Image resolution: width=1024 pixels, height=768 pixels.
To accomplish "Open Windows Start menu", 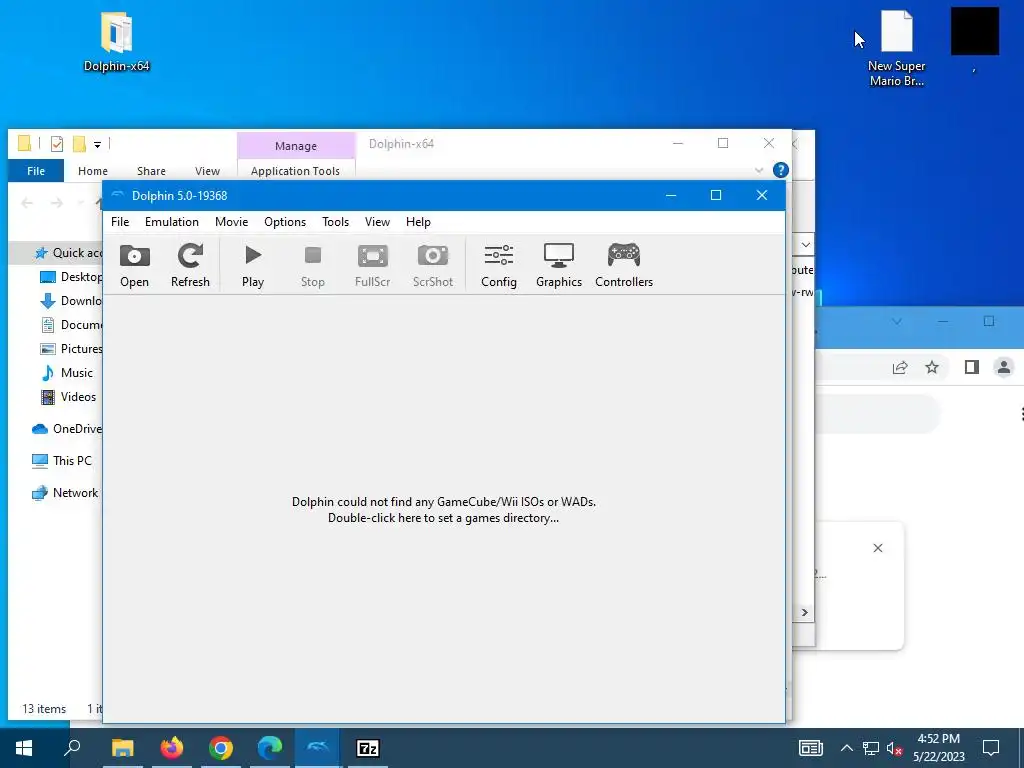I will pyautogui.click(x=24, y=748).
